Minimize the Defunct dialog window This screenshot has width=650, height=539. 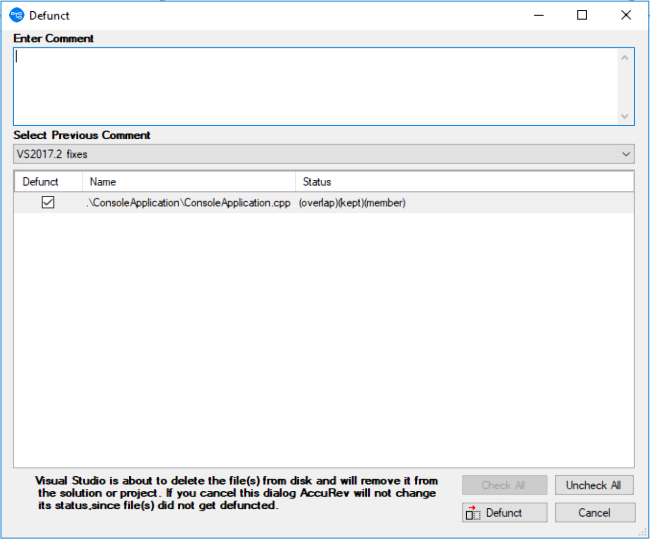tap(536, 15)
